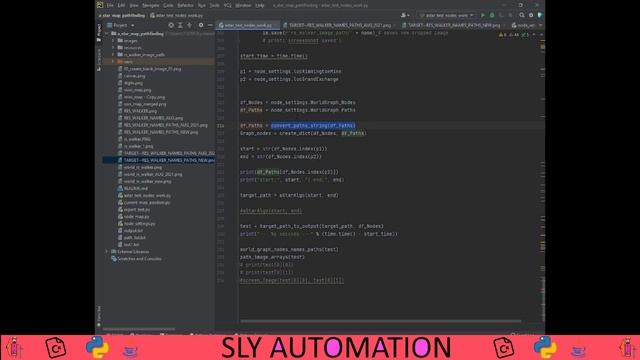640x360 pixels.
Task: Select output.txt in project tree
Action: (133, 231)
